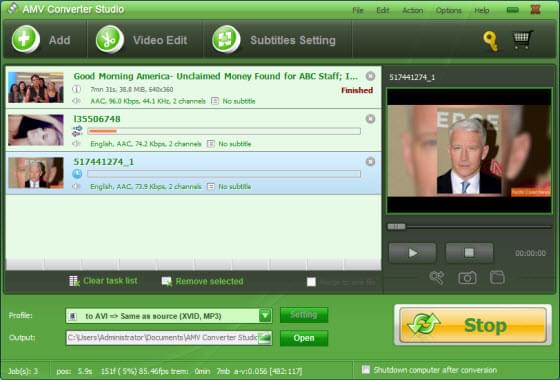
Task: Open Subtitles Setting icon
Action: [226, 39]
